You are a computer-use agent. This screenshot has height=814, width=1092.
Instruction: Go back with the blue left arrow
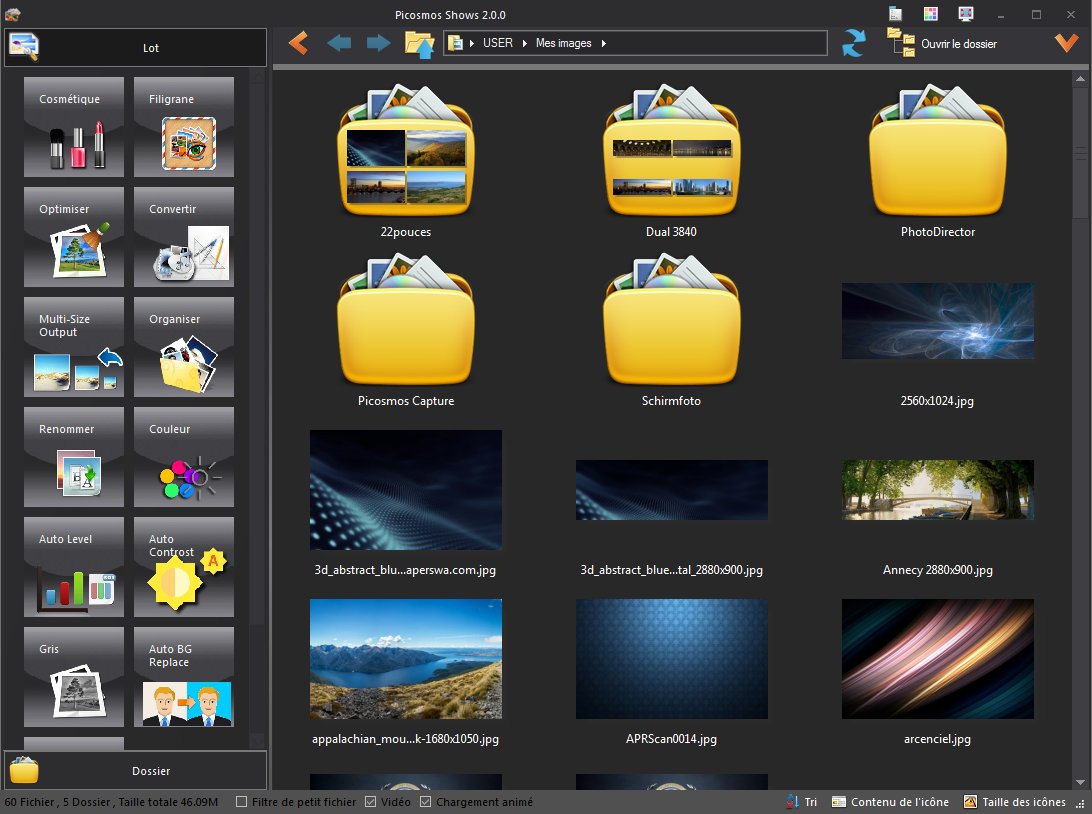(x=339, y=43)
